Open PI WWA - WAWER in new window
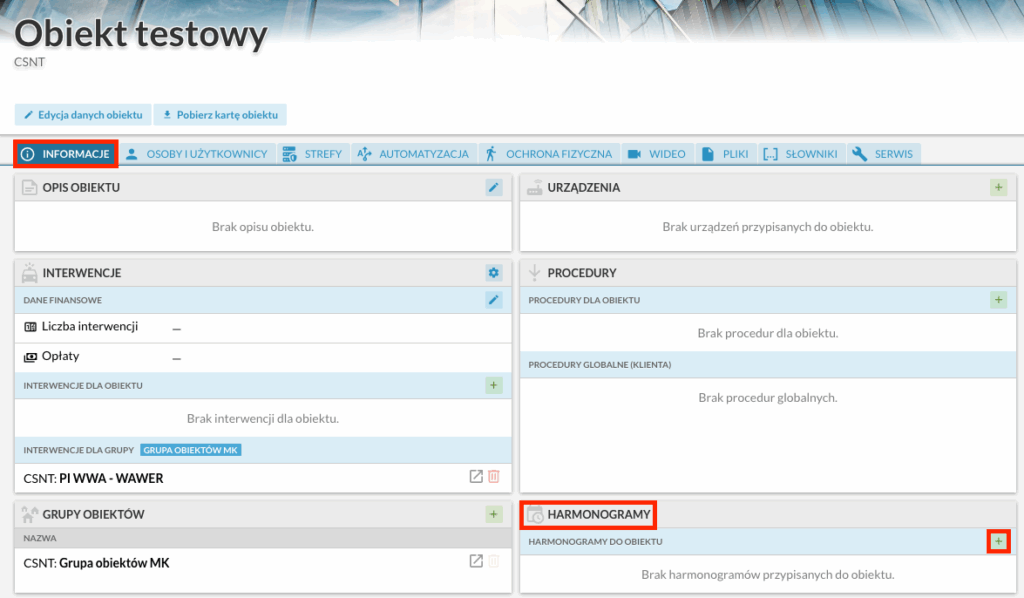Viewport: 1024px width, 598px height. 476,477
